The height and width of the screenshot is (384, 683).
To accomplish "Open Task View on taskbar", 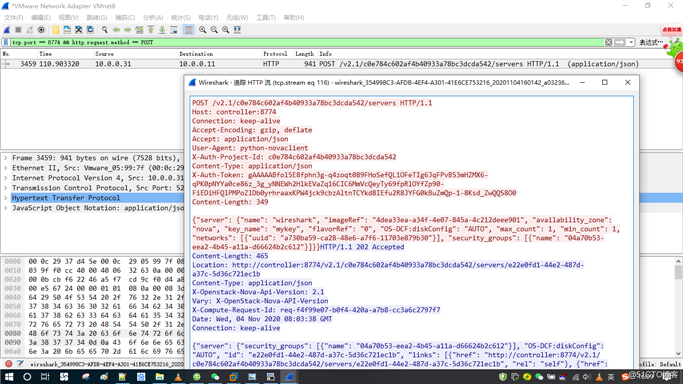I will coord(45,377).
